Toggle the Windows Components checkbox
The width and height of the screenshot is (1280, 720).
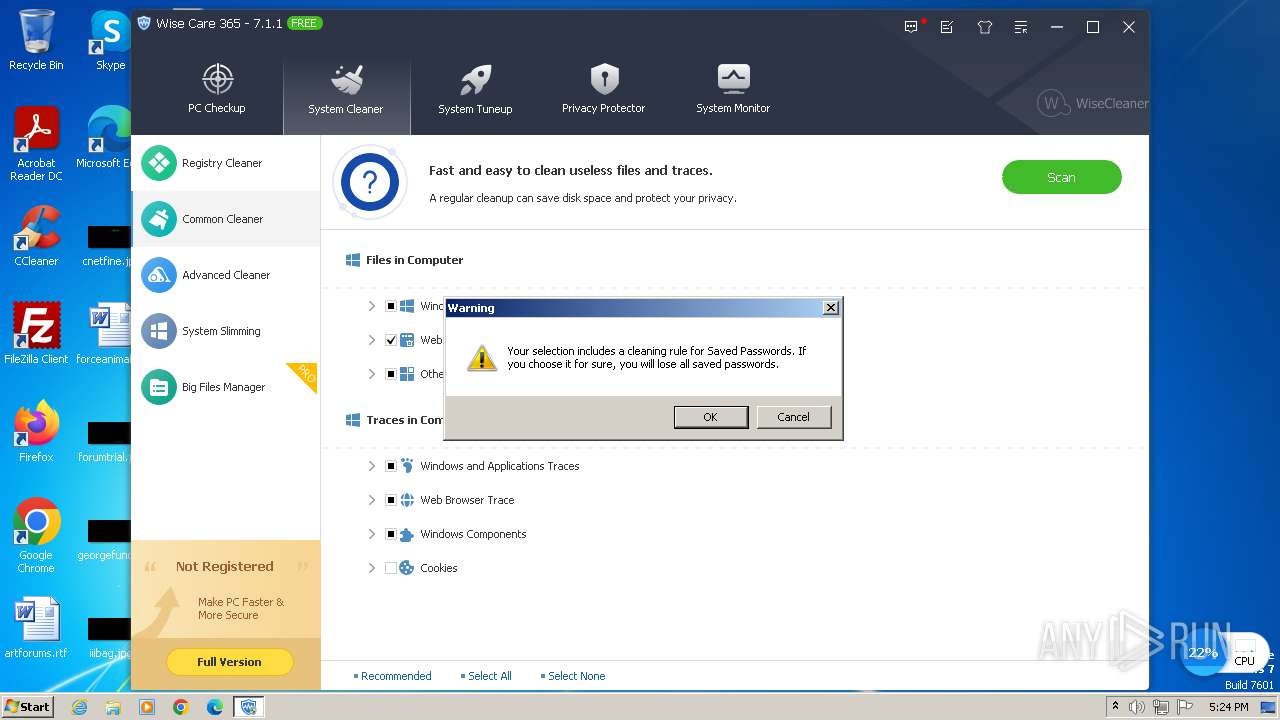(x=391, y=534)
